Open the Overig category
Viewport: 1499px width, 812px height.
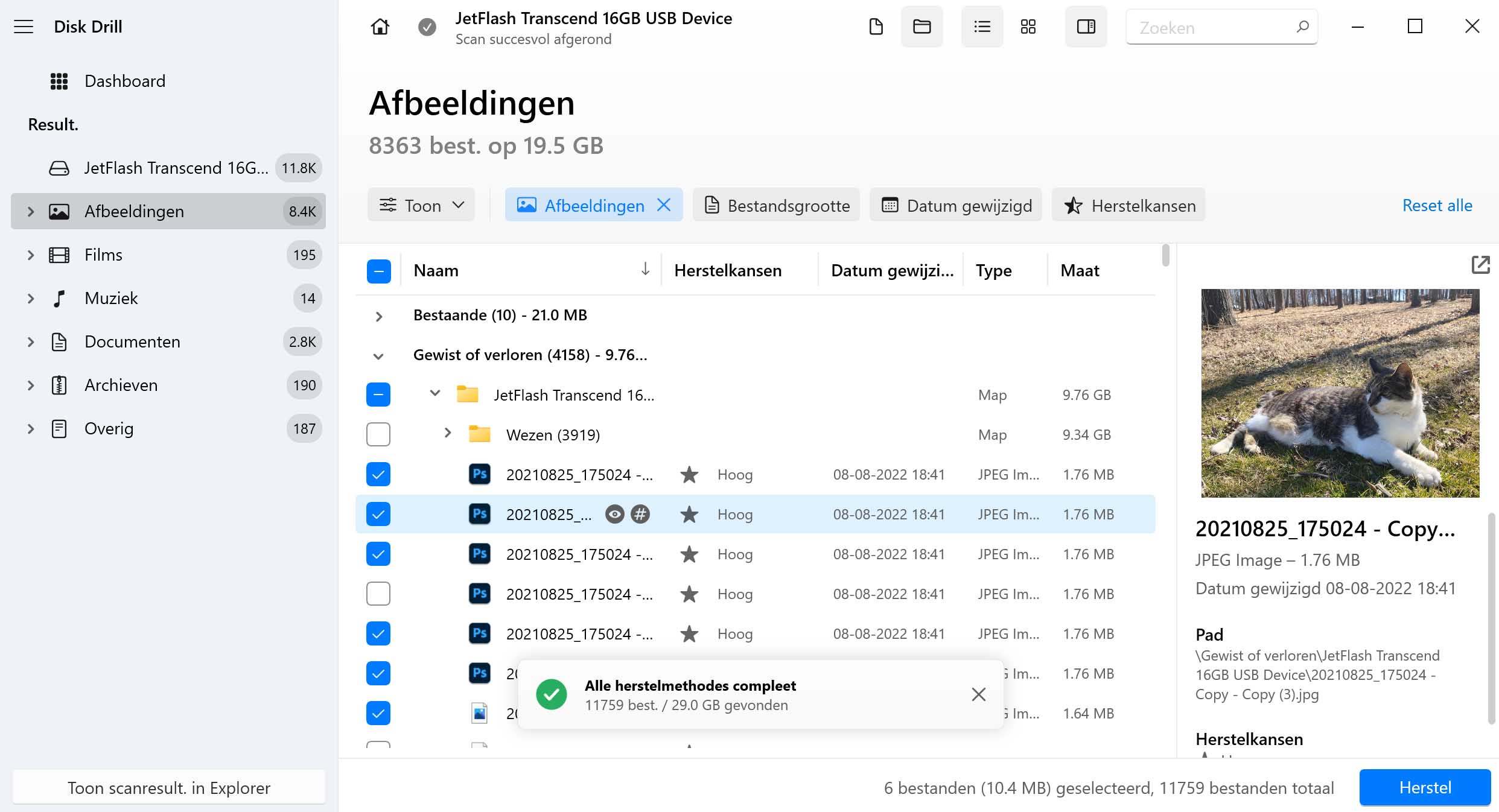[x=168, y=428]
